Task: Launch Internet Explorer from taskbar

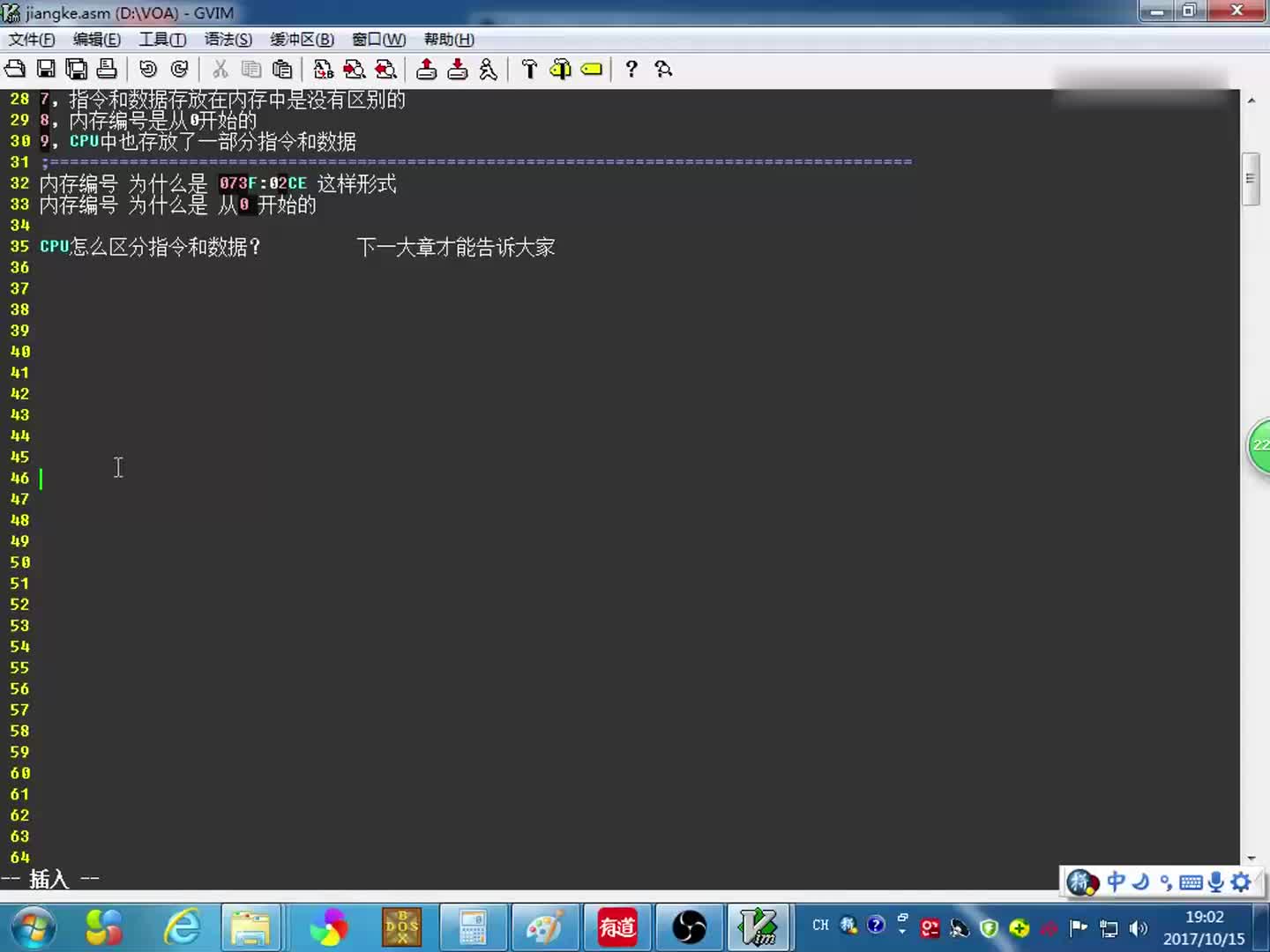Action: tap(183, 928)
